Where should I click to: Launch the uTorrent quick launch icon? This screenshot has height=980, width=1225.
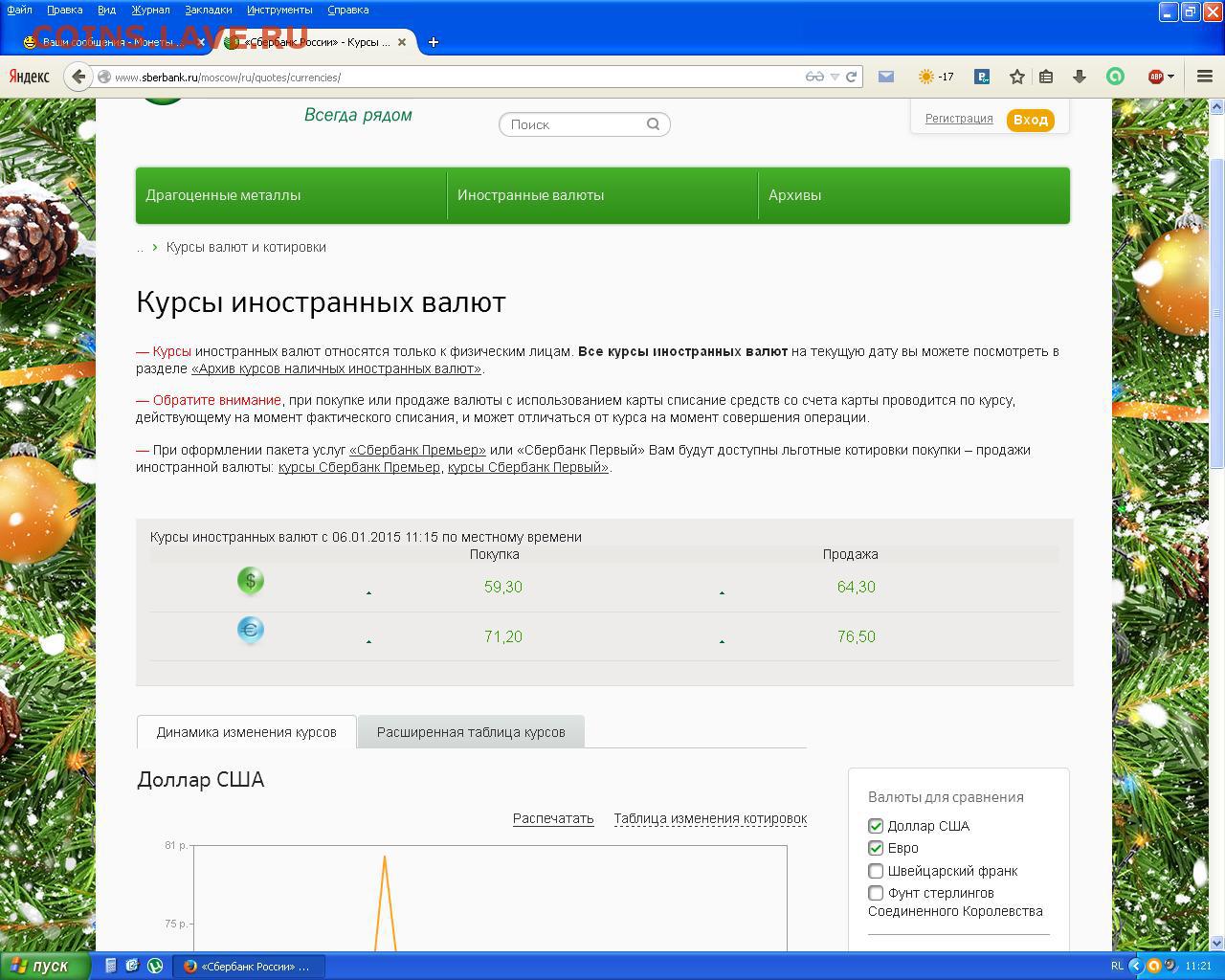click(155, 966)
